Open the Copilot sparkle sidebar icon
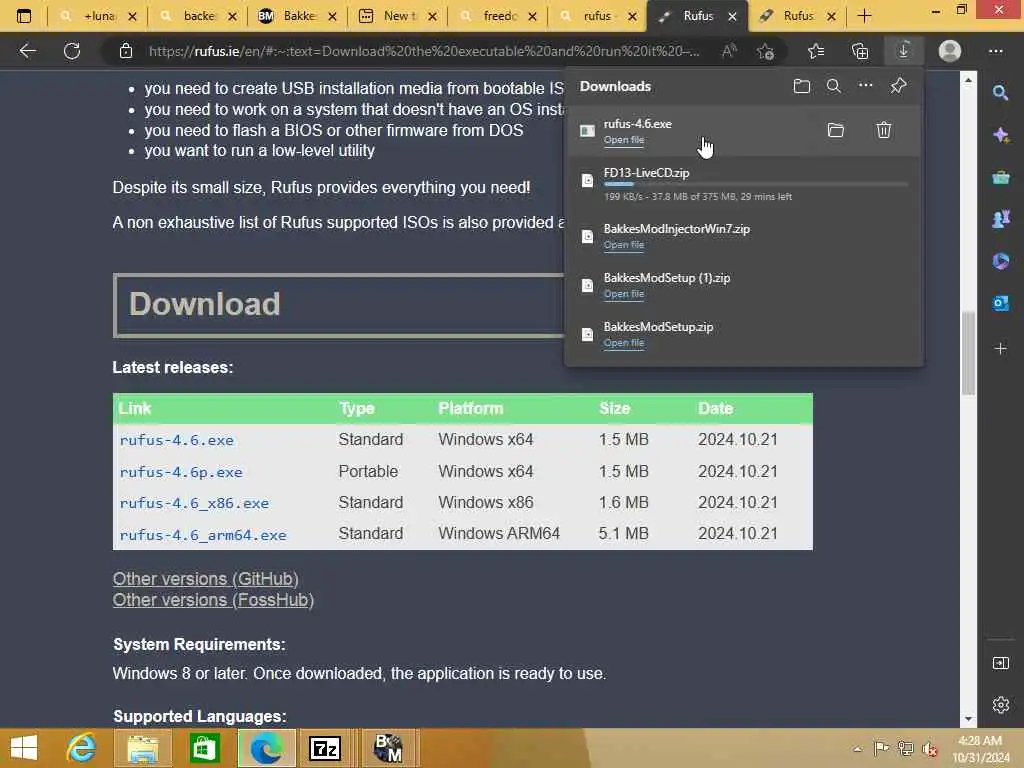 pos(1000,135)
